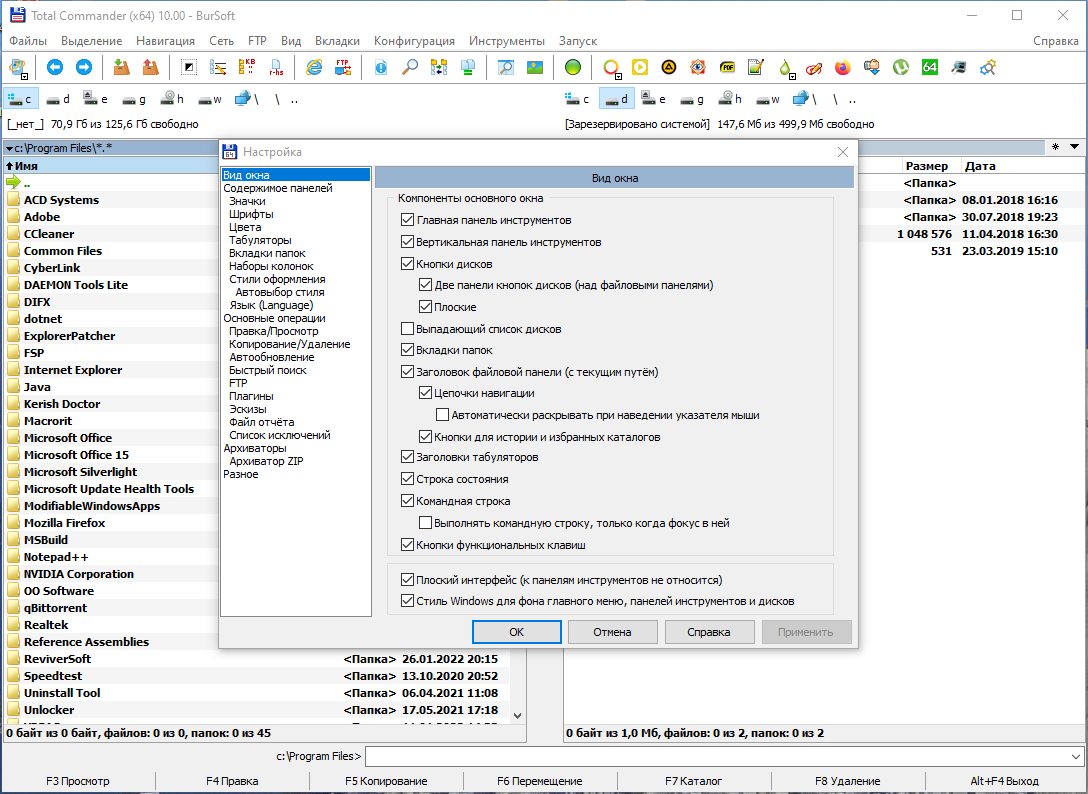This screenshot has width=1088, height=794.
Task: Open the 'Выделение' menu
Action: pos(91,41)
